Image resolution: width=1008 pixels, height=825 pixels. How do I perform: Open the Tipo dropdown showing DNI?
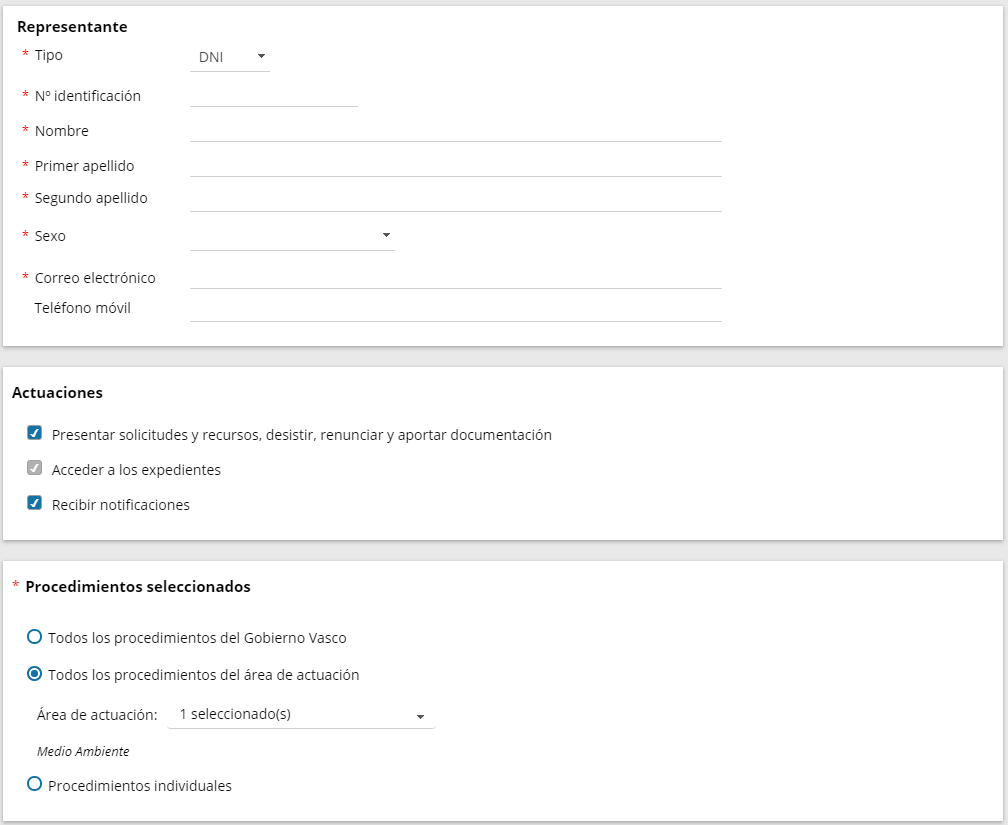229,57
